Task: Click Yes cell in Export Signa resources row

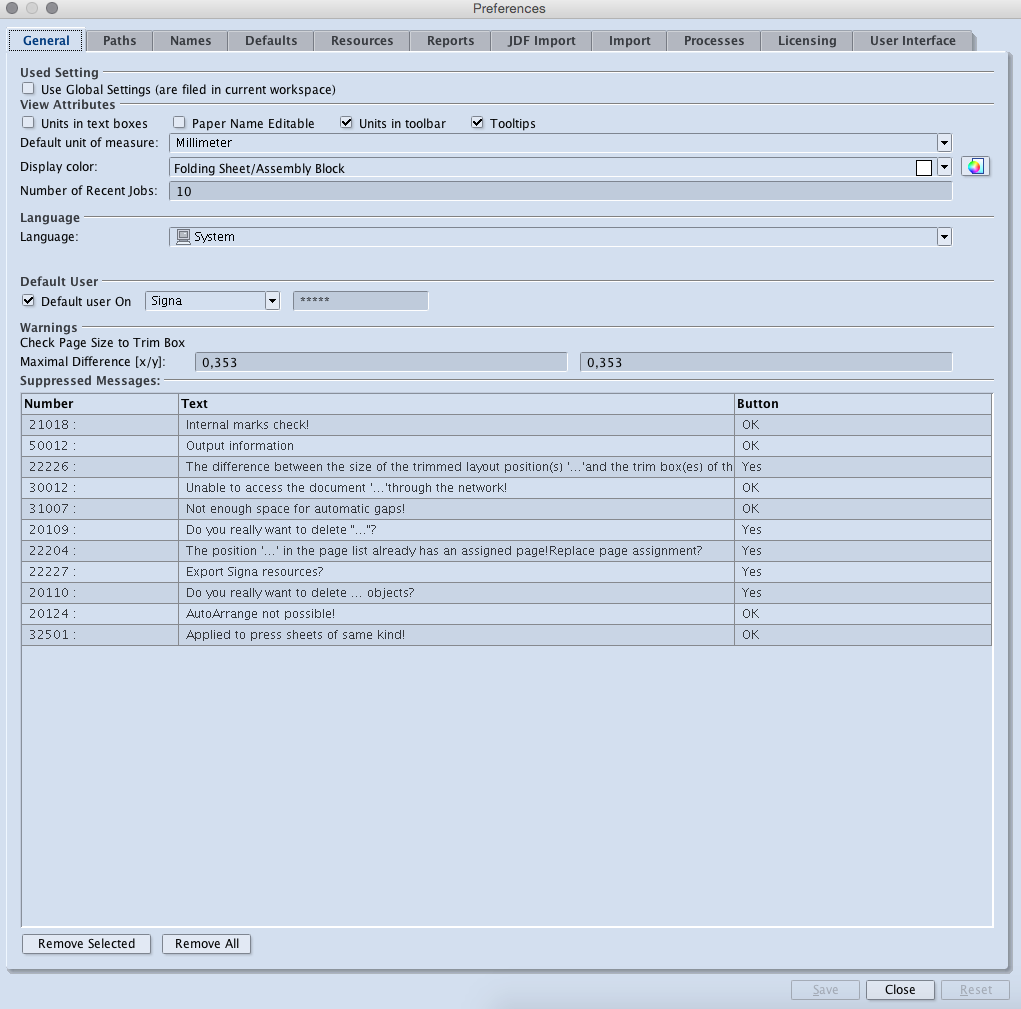Action: pos(863,572)
